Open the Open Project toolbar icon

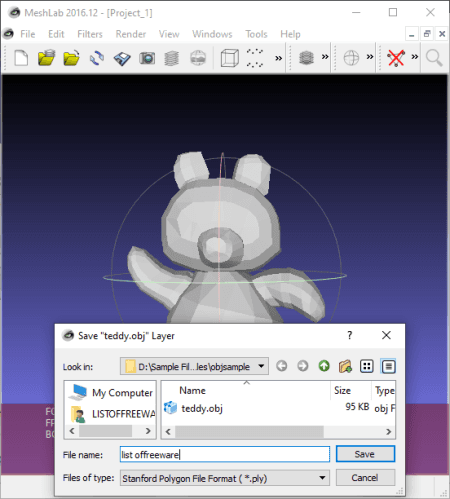46,58
